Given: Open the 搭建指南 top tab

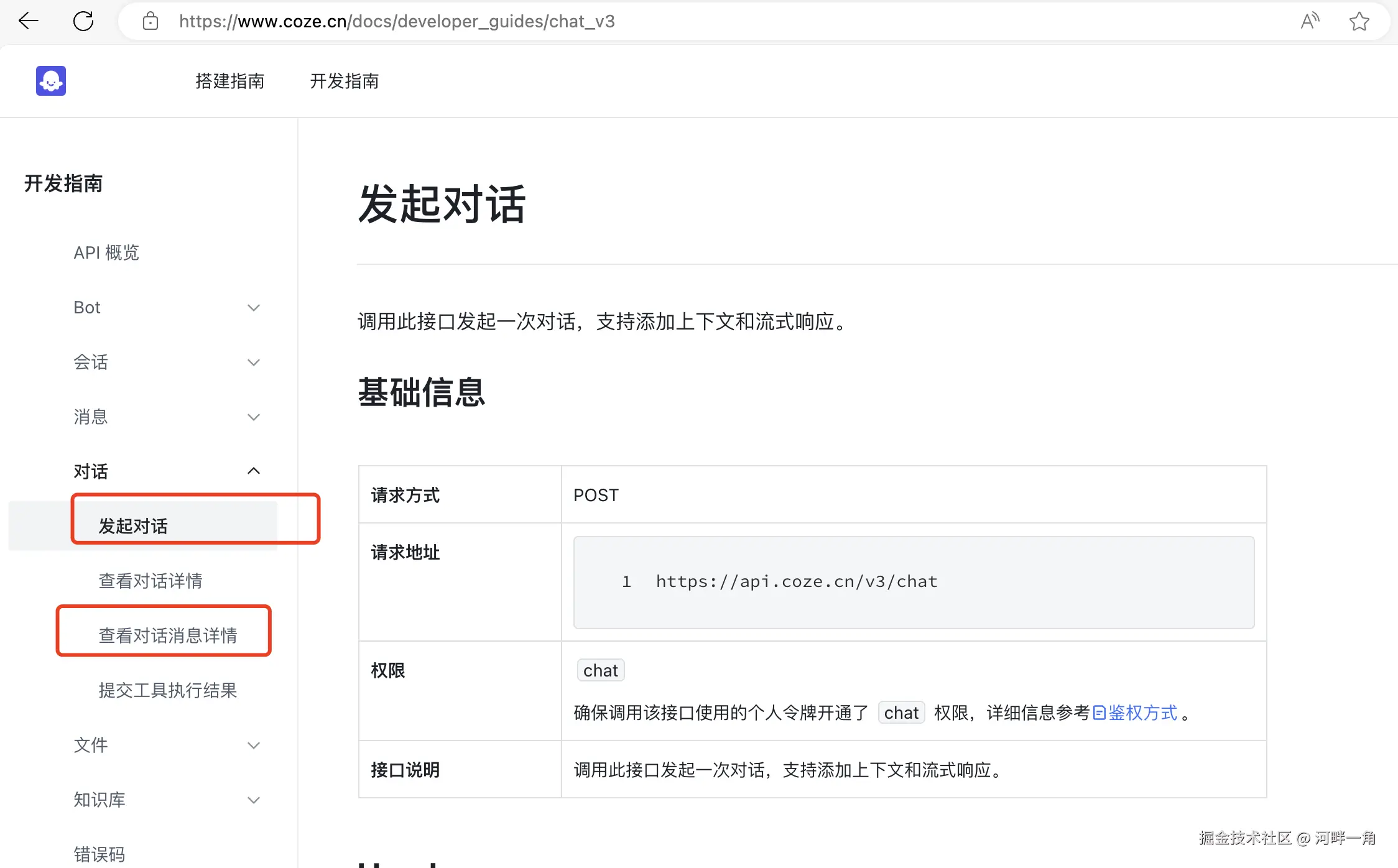Looking at the screenshot, I should [x=229, y=81].
